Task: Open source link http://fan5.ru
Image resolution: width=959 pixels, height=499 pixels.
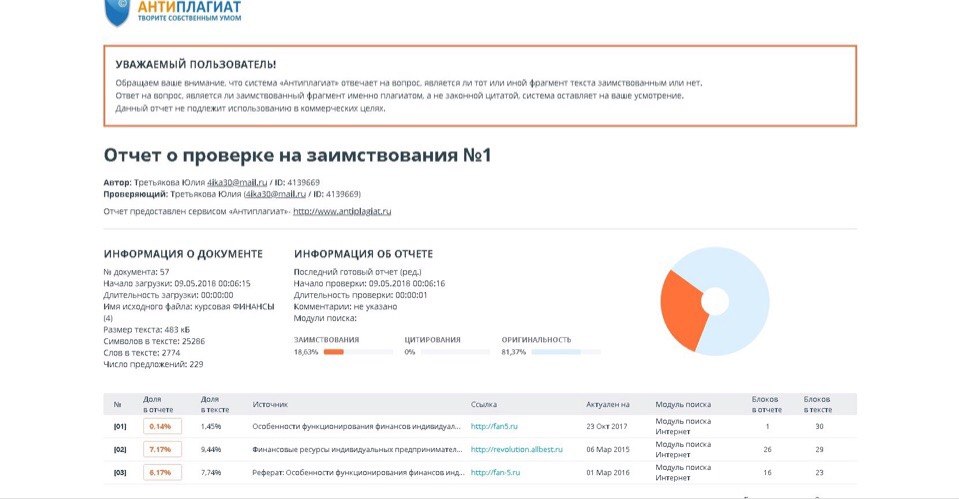Action: click(x=494, y=426)
